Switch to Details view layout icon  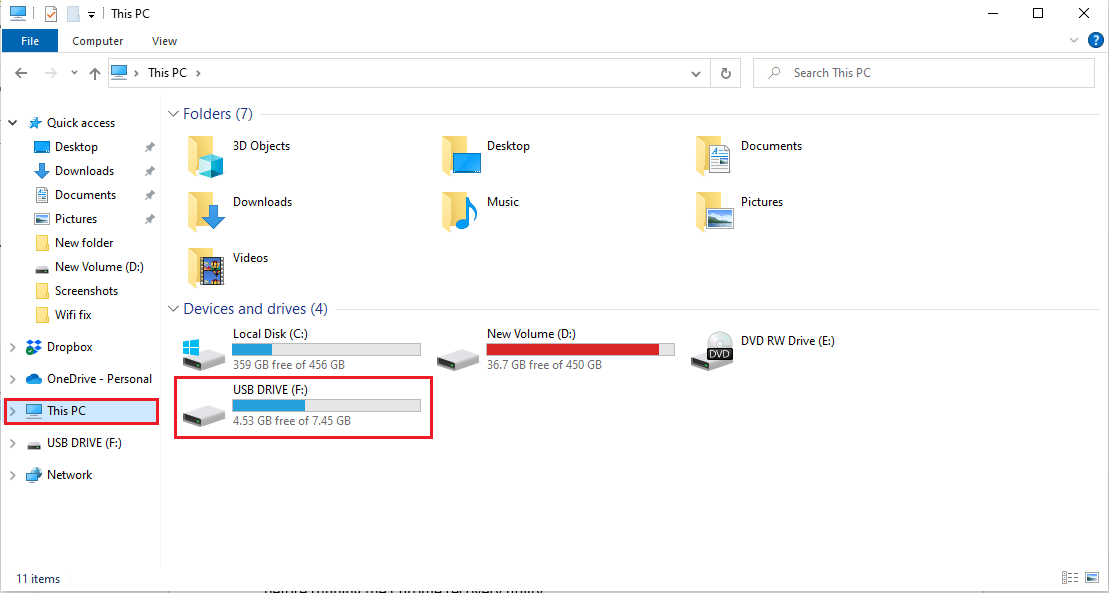pyautogui.click(x=1070, y=578)
